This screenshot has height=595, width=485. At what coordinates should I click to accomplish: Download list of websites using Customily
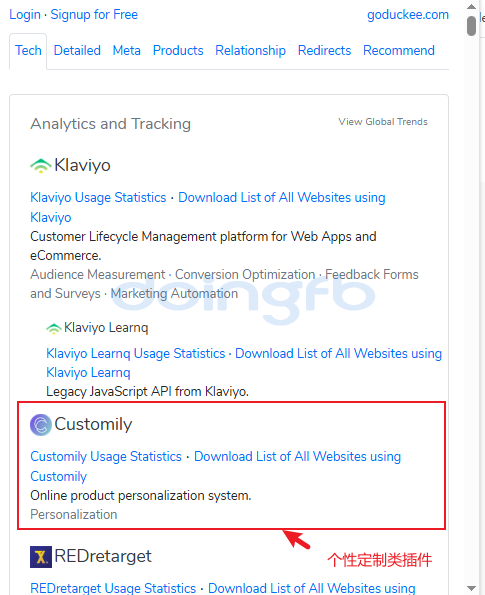[298, 456]
